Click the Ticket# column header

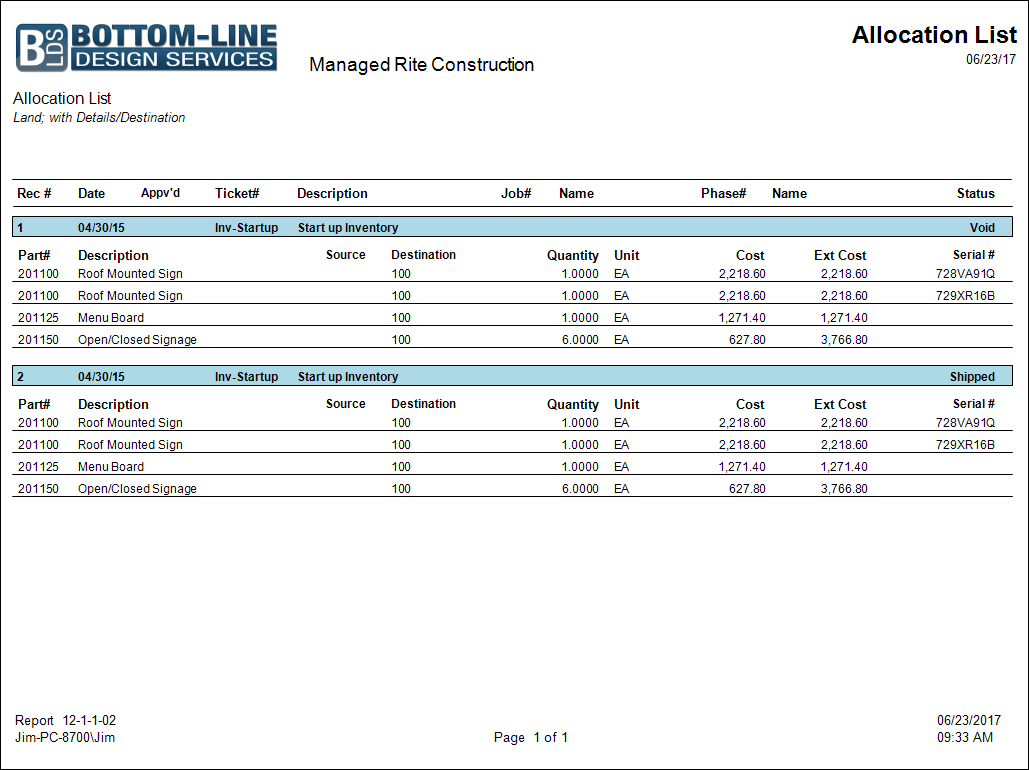[237, 194]
